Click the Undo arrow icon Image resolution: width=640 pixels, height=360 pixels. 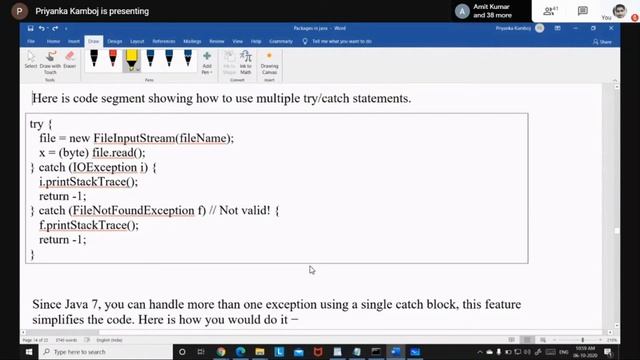[41, 28]
